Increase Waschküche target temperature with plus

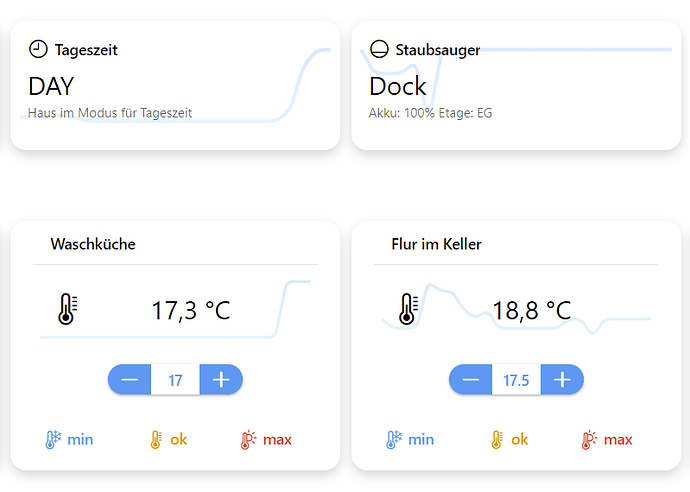[222, 380]
